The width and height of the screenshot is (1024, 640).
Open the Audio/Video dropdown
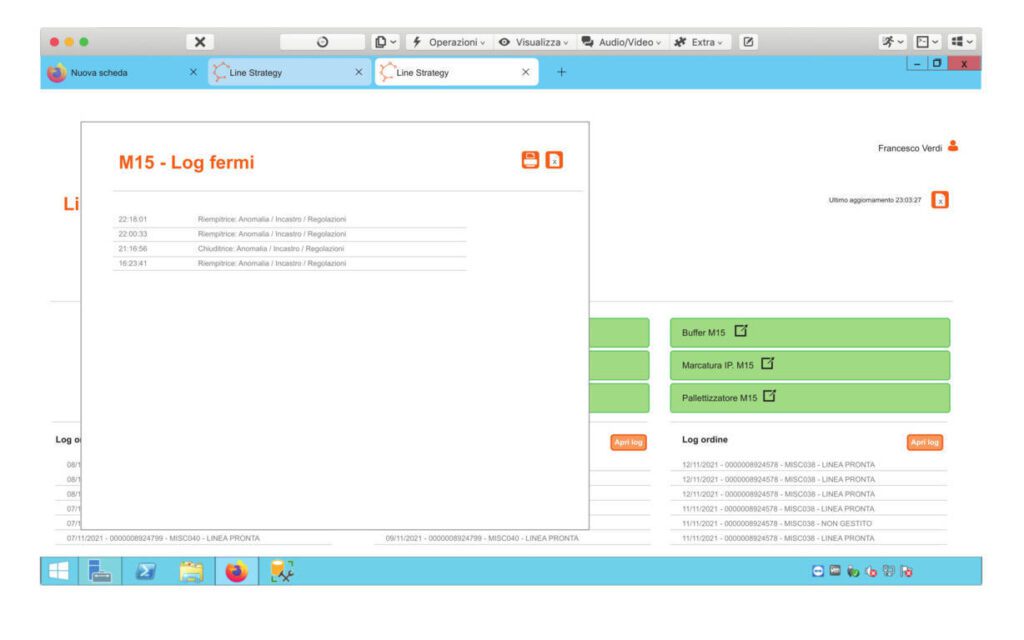coord(625,42)
